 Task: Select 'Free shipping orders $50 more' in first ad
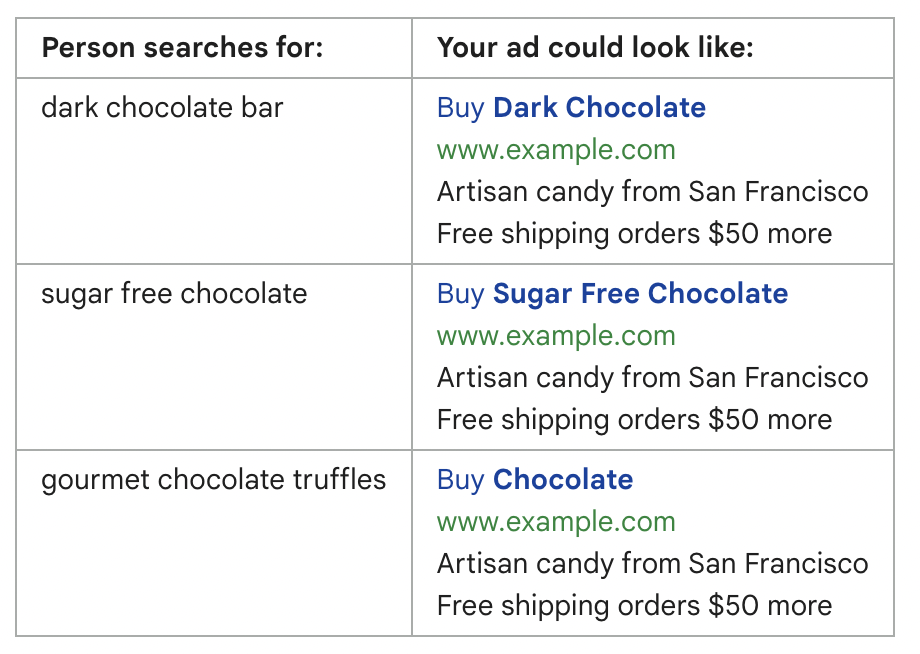634,234
